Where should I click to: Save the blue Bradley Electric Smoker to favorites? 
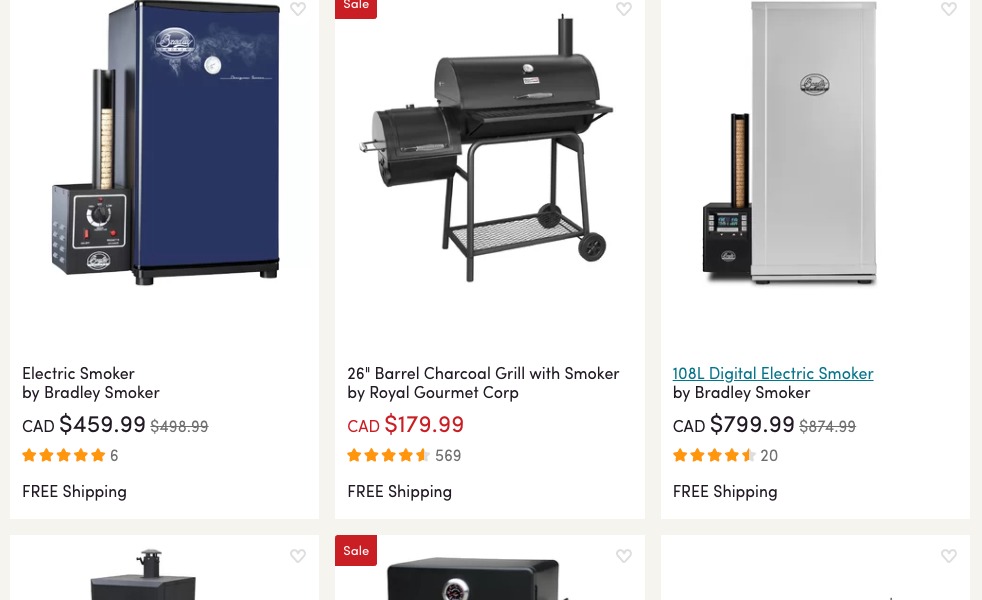[298, 8]
